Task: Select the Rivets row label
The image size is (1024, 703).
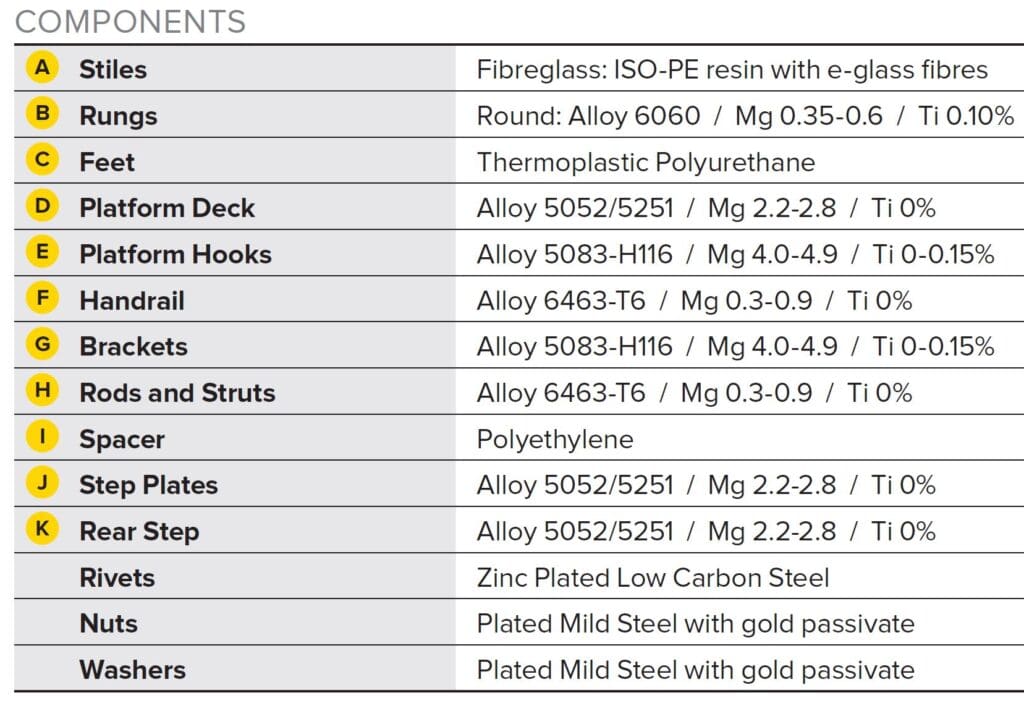Action: point(118,578)
